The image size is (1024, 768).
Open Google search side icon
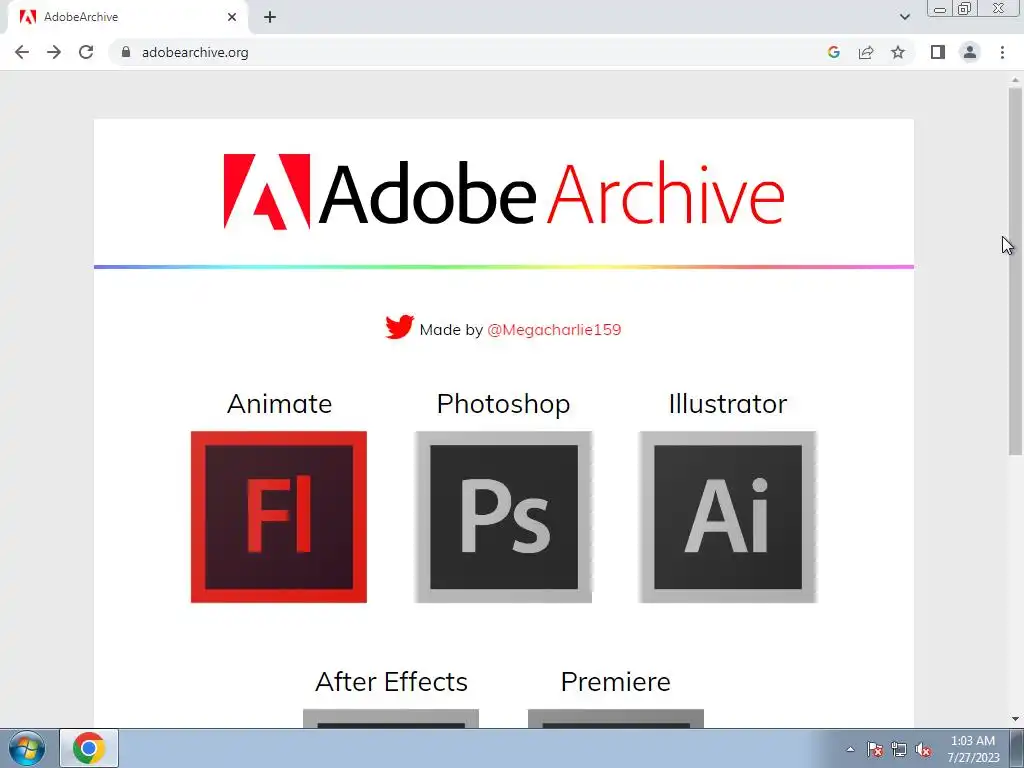point(833,52)
